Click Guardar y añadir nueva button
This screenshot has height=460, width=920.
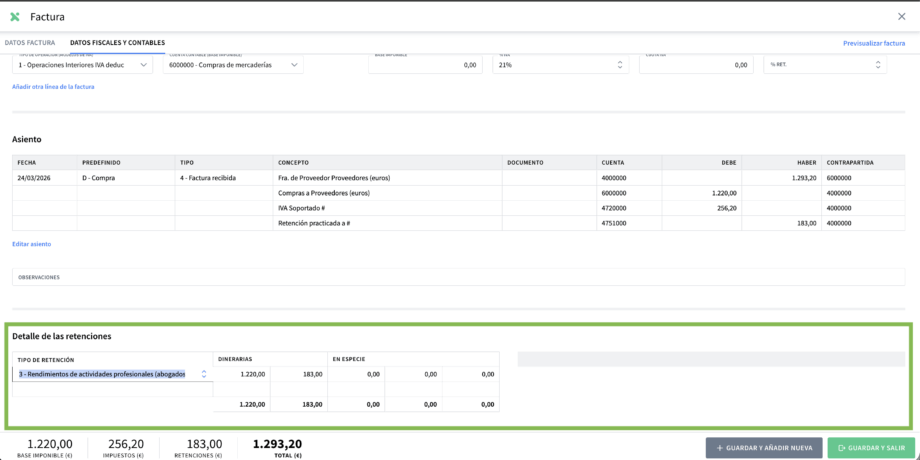[x=763, y=448]
